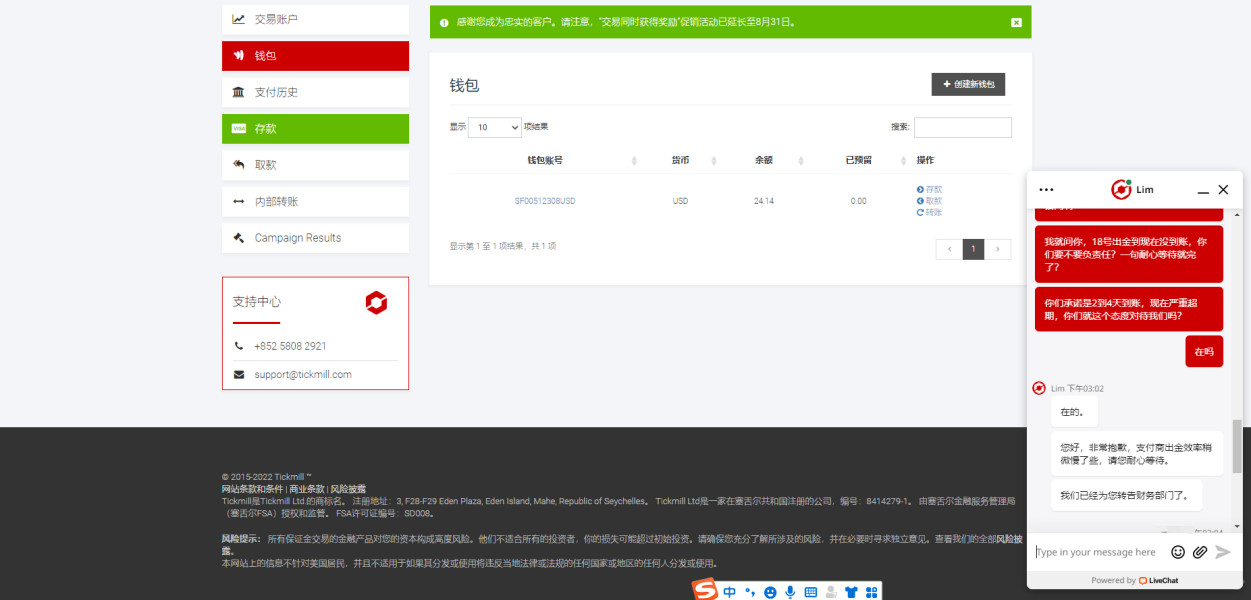Select the 钱包 sidebar item
The image size is (1251, 600).
pyautogui.click(x=315, y=56)
